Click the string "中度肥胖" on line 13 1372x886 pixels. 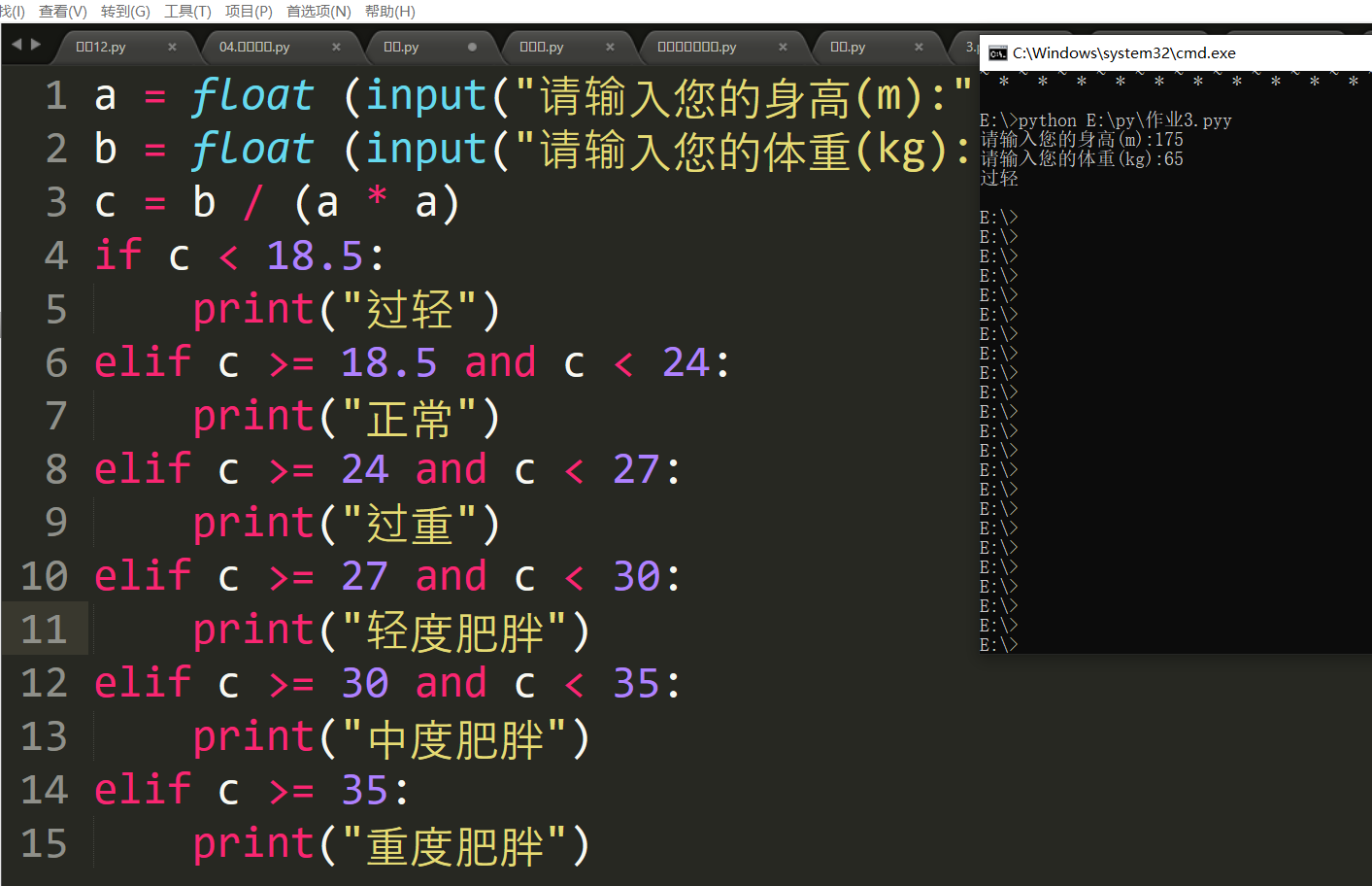(454, 737)
